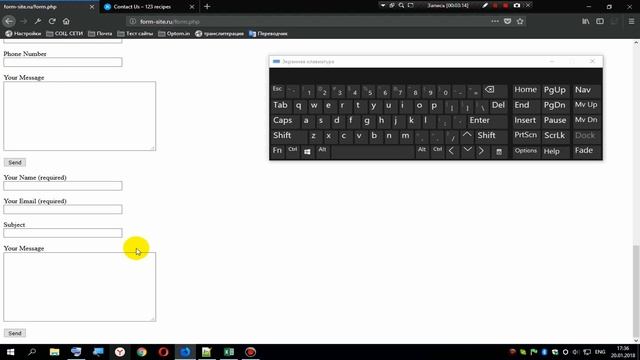
Task: Tap the Windows logo key on keyboard
Action: [307, 151]
